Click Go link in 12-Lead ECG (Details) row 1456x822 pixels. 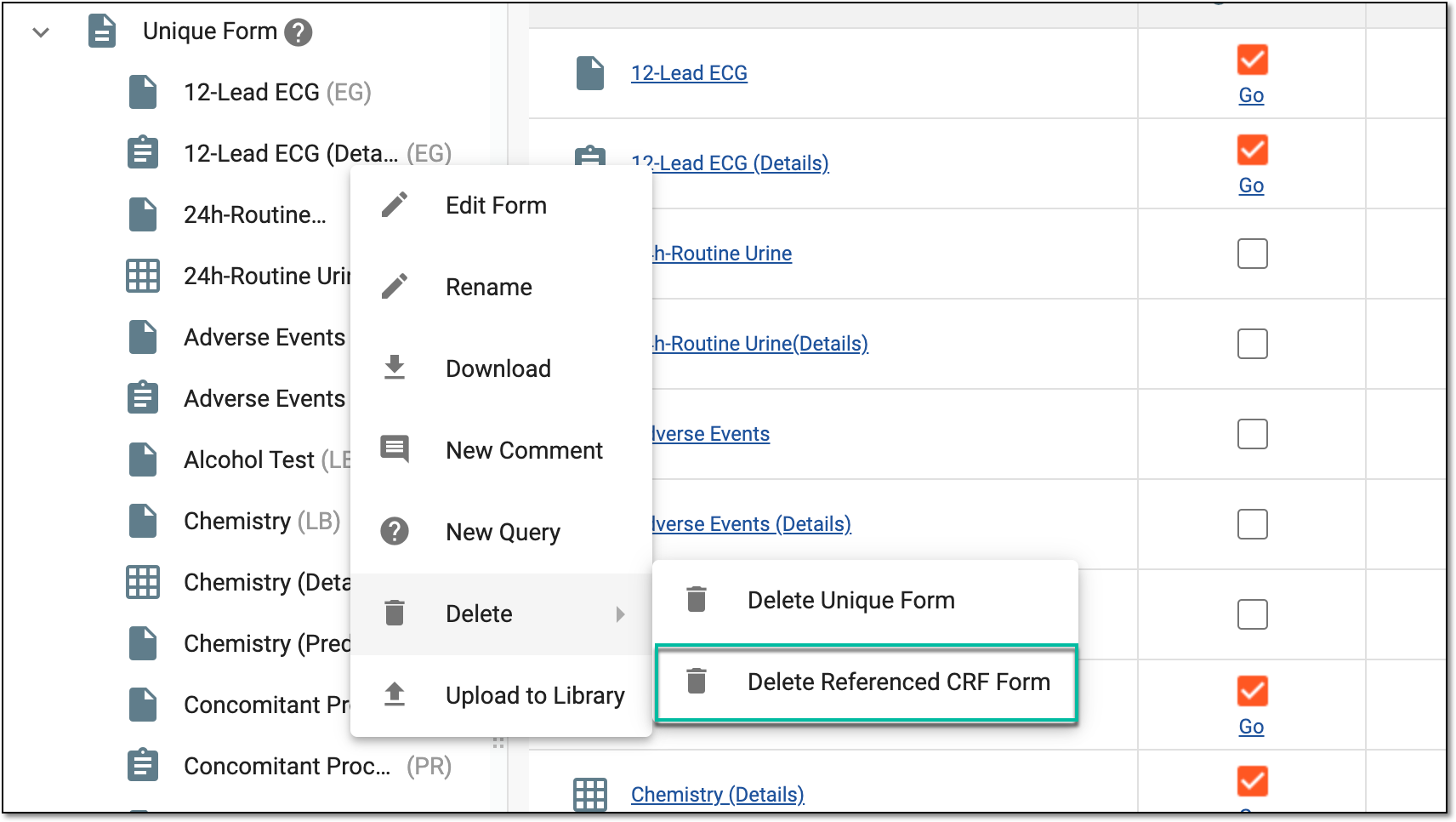[x=1251, y=186]
